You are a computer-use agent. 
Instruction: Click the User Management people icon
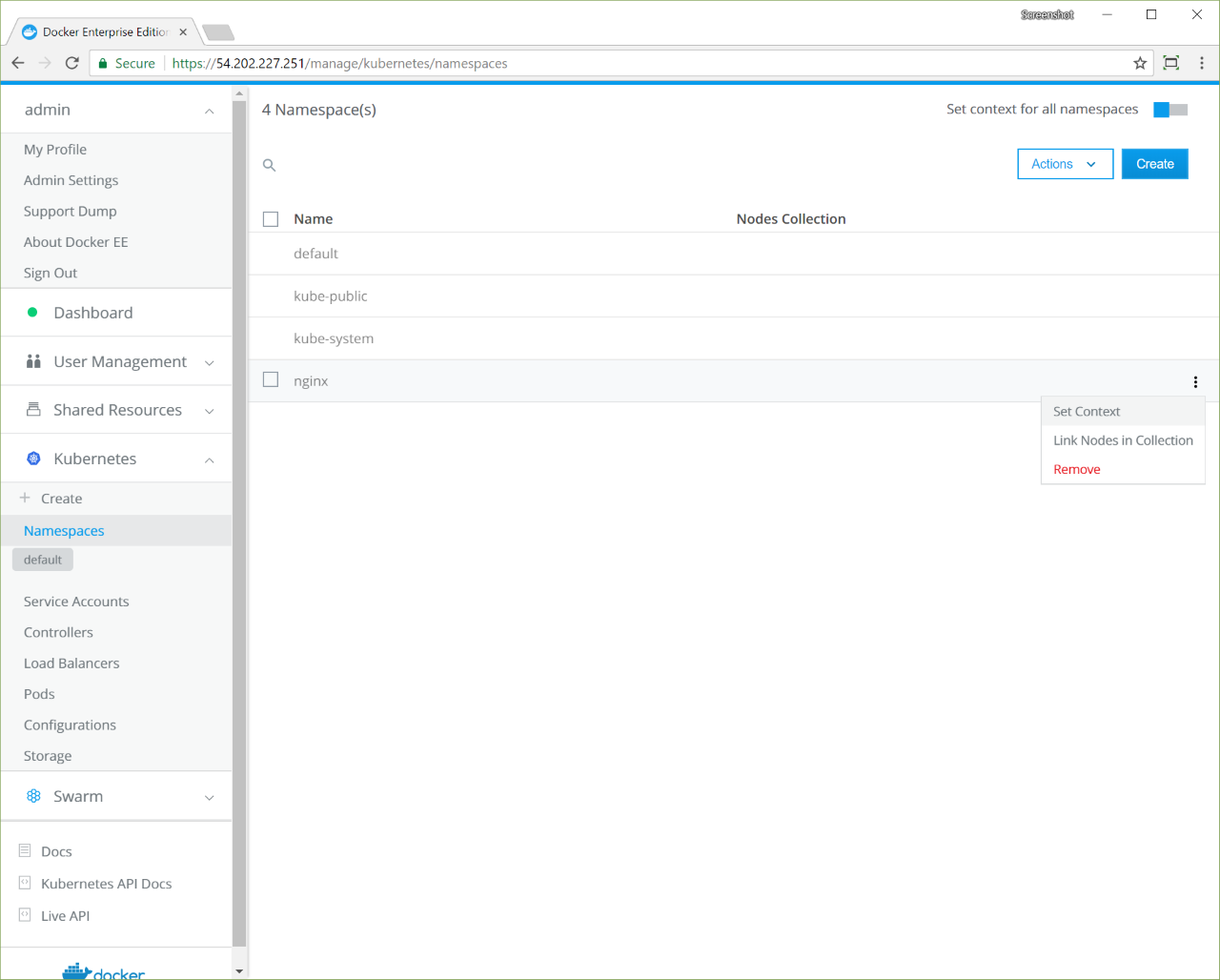point(33,361)
